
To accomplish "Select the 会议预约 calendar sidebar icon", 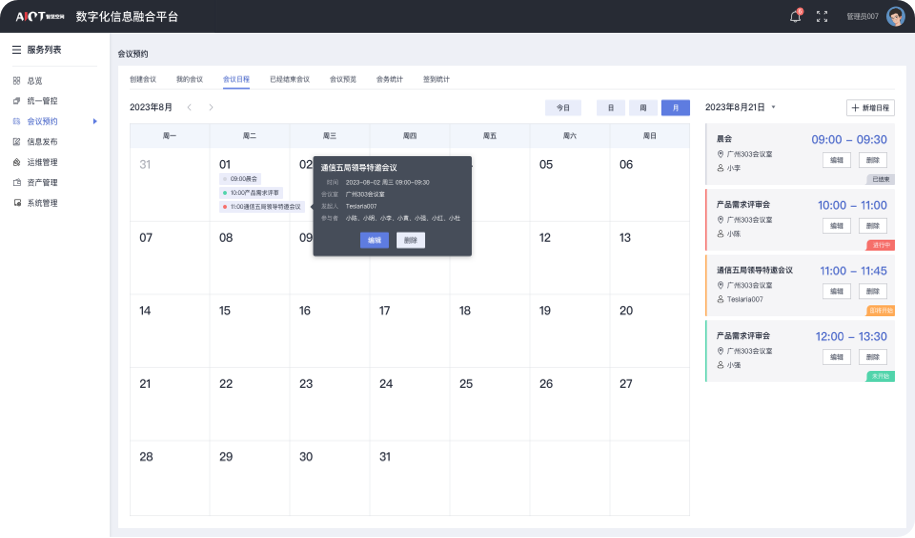I will [16, 121].
